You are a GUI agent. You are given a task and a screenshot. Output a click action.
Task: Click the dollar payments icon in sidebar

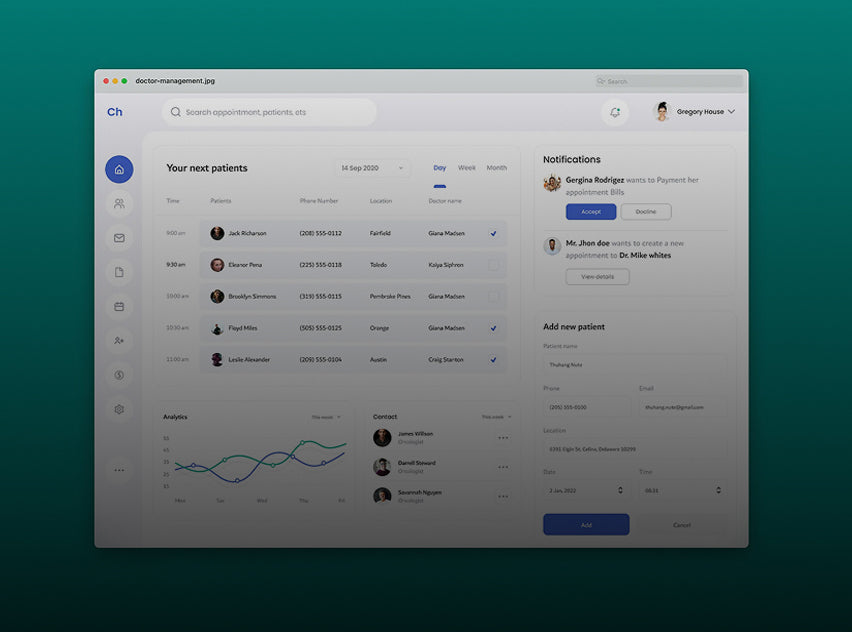coord(119,375)
